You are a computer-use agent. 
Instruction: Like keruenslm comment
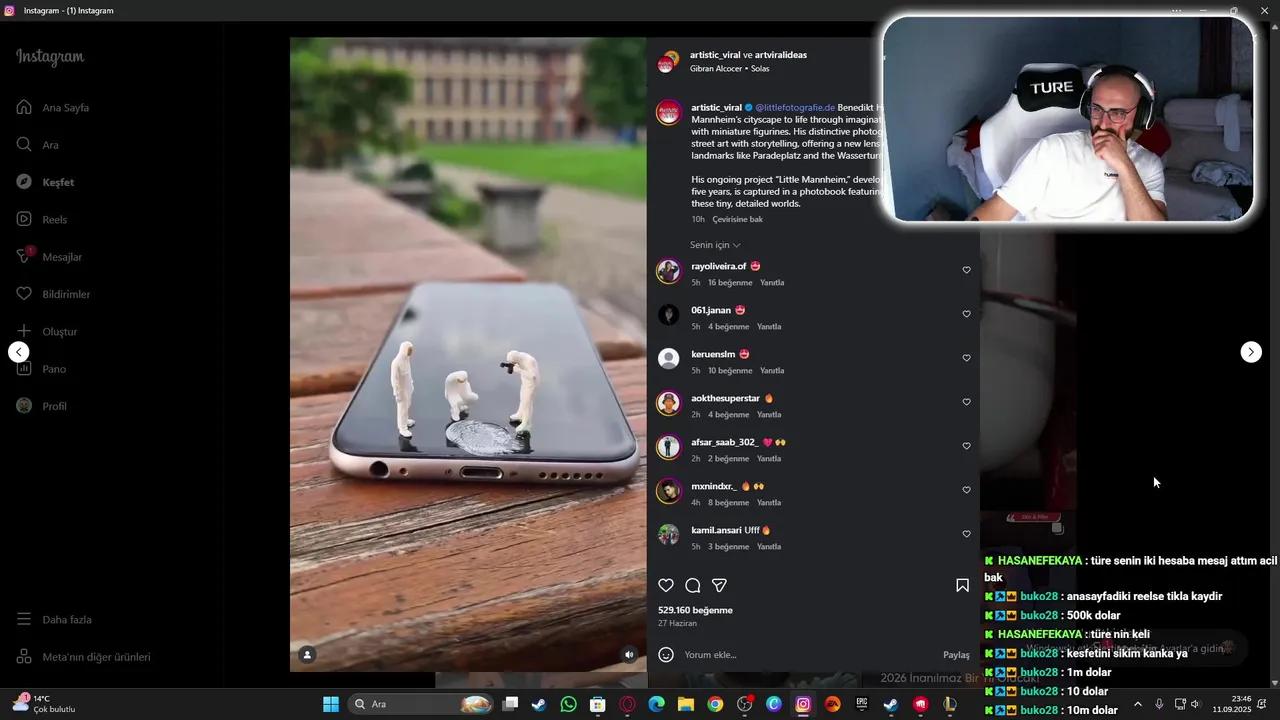point(966,358)
